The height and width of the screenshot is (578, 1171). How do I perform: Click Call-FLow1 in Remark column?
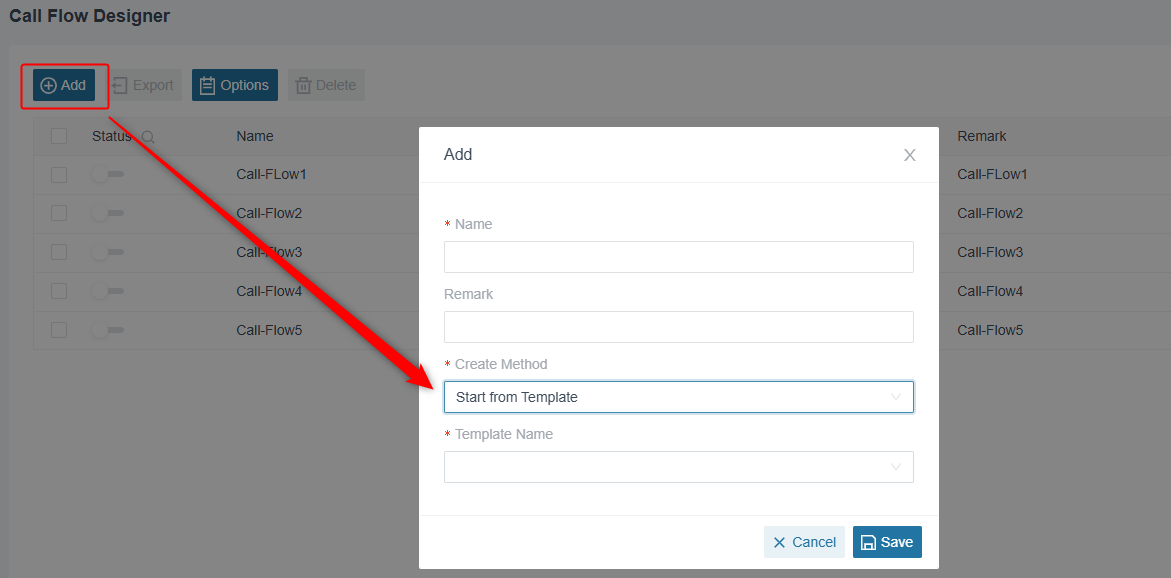993,175
